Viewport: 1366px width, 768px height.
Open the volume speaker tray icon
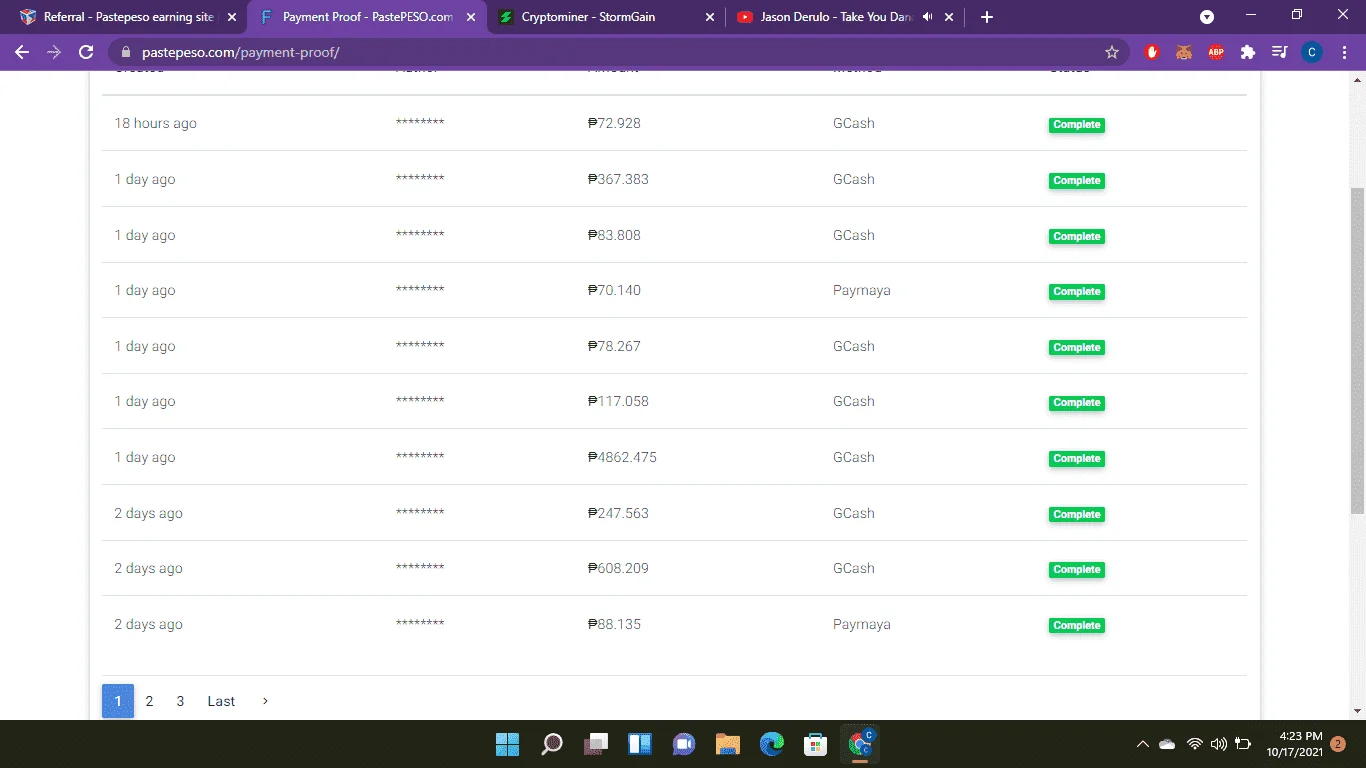click(1218, 744)
